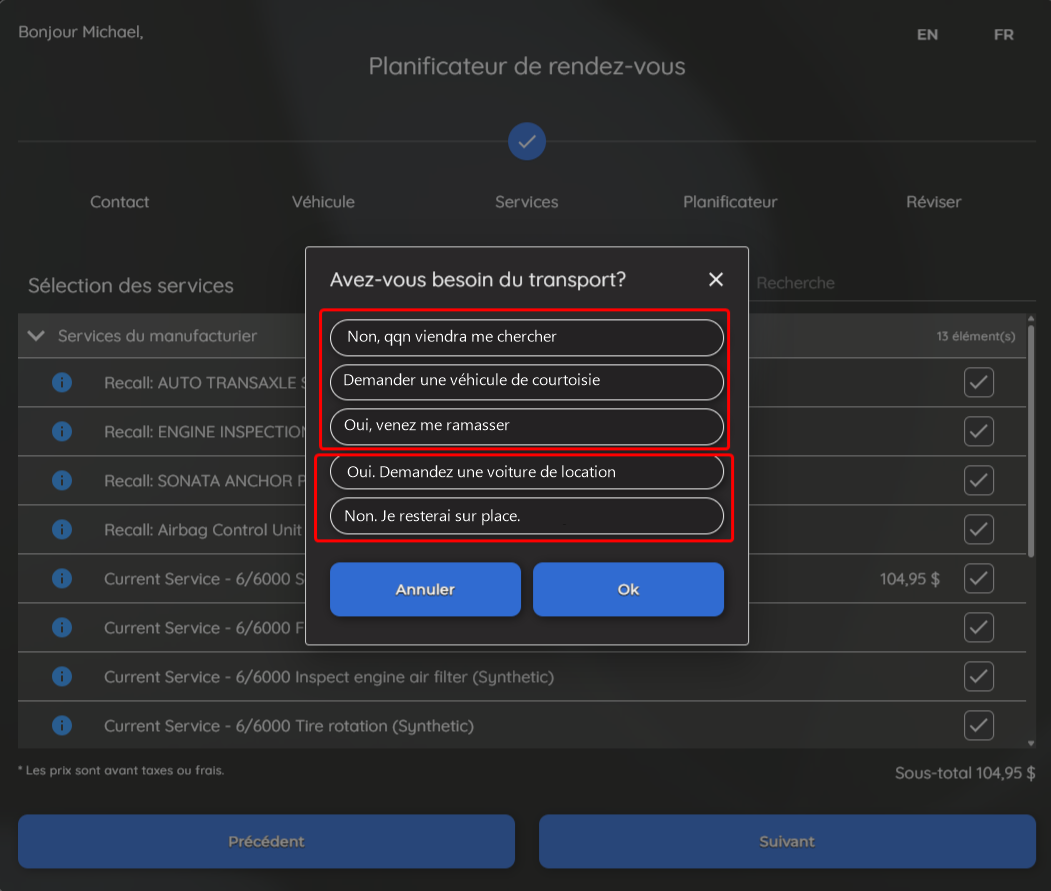1051x891 pixels.
Task: Select "Non, qqn viendra me chercher" option
Action: (x=526, y=337)
